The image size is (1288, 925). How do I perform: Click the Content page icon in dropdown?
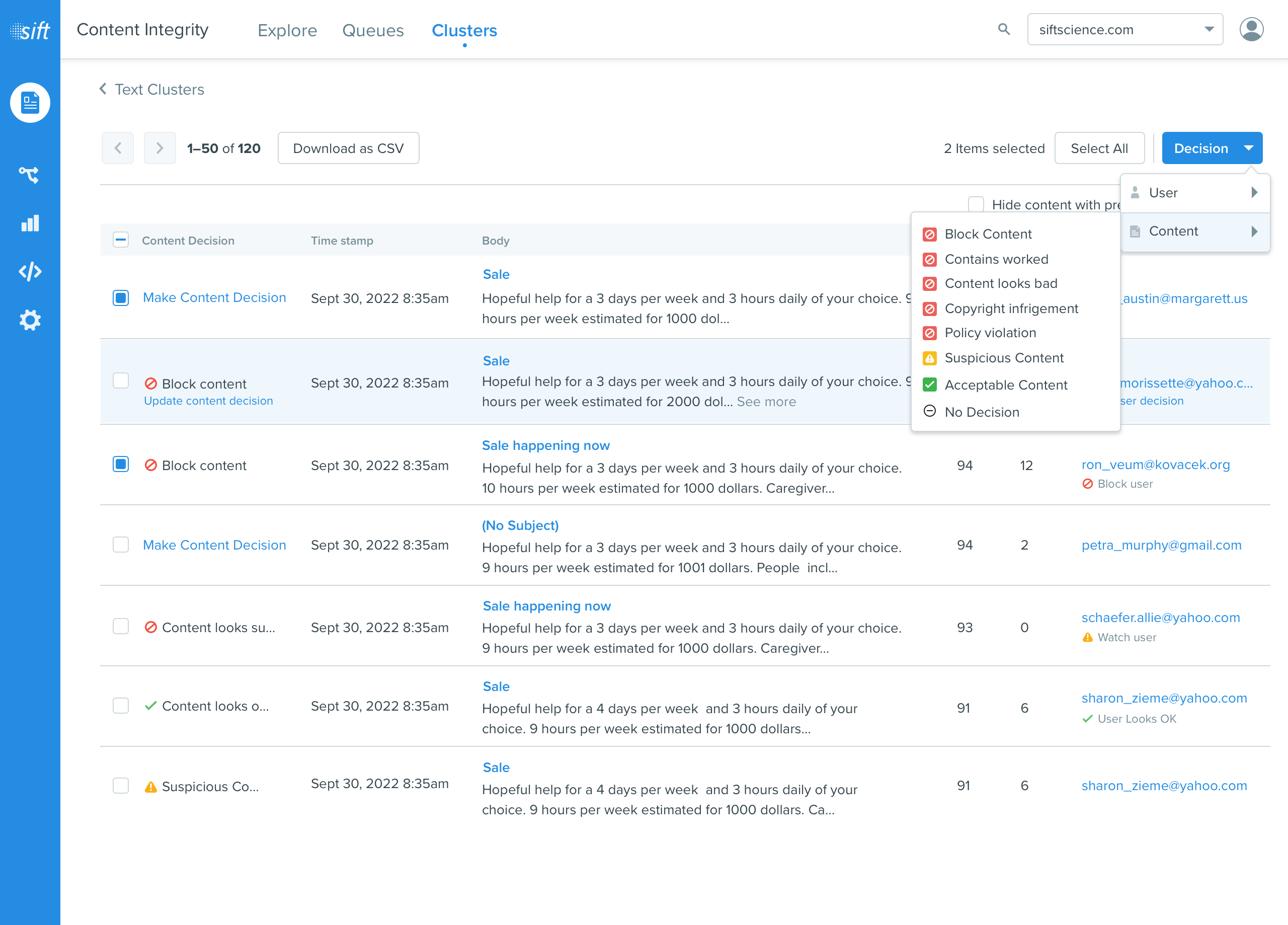pyautogui.click(x=1135, y=232)
